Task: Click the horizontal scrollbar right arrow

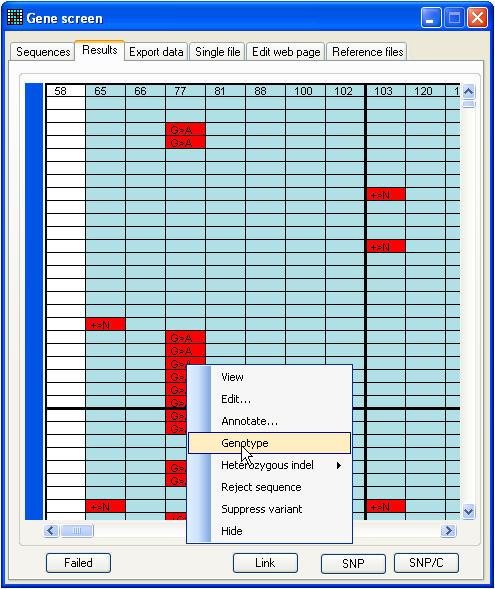Action: [448, 530]
